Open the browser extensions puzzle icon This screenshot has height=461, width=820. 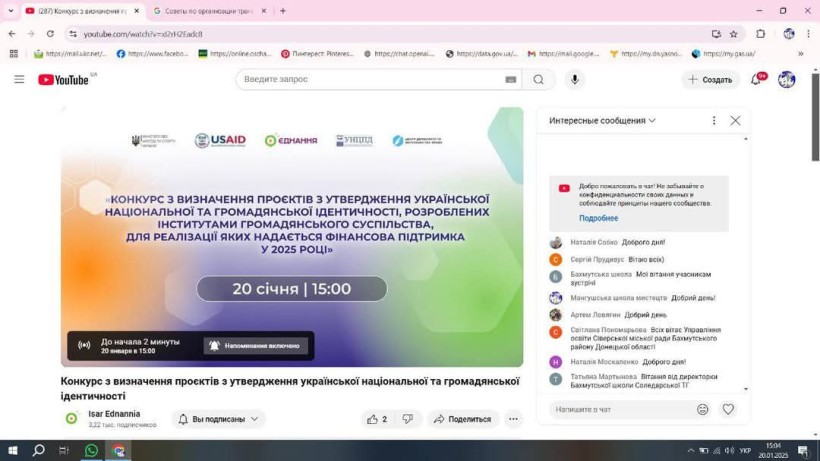point(760,34)
